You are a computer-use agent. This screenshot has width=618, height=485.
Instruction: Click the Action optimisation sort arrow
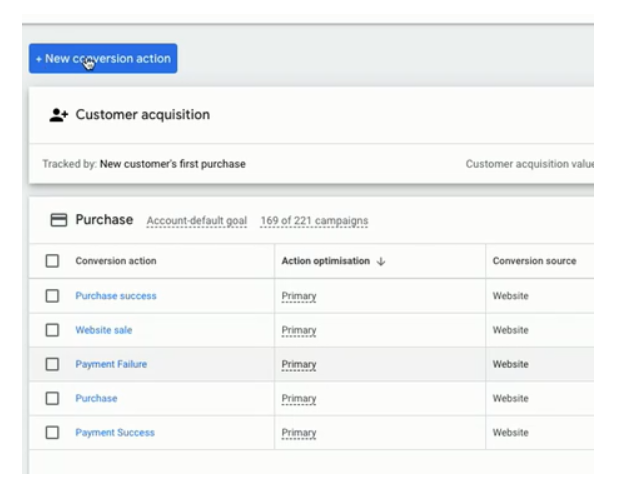click(x=381, y=261)
